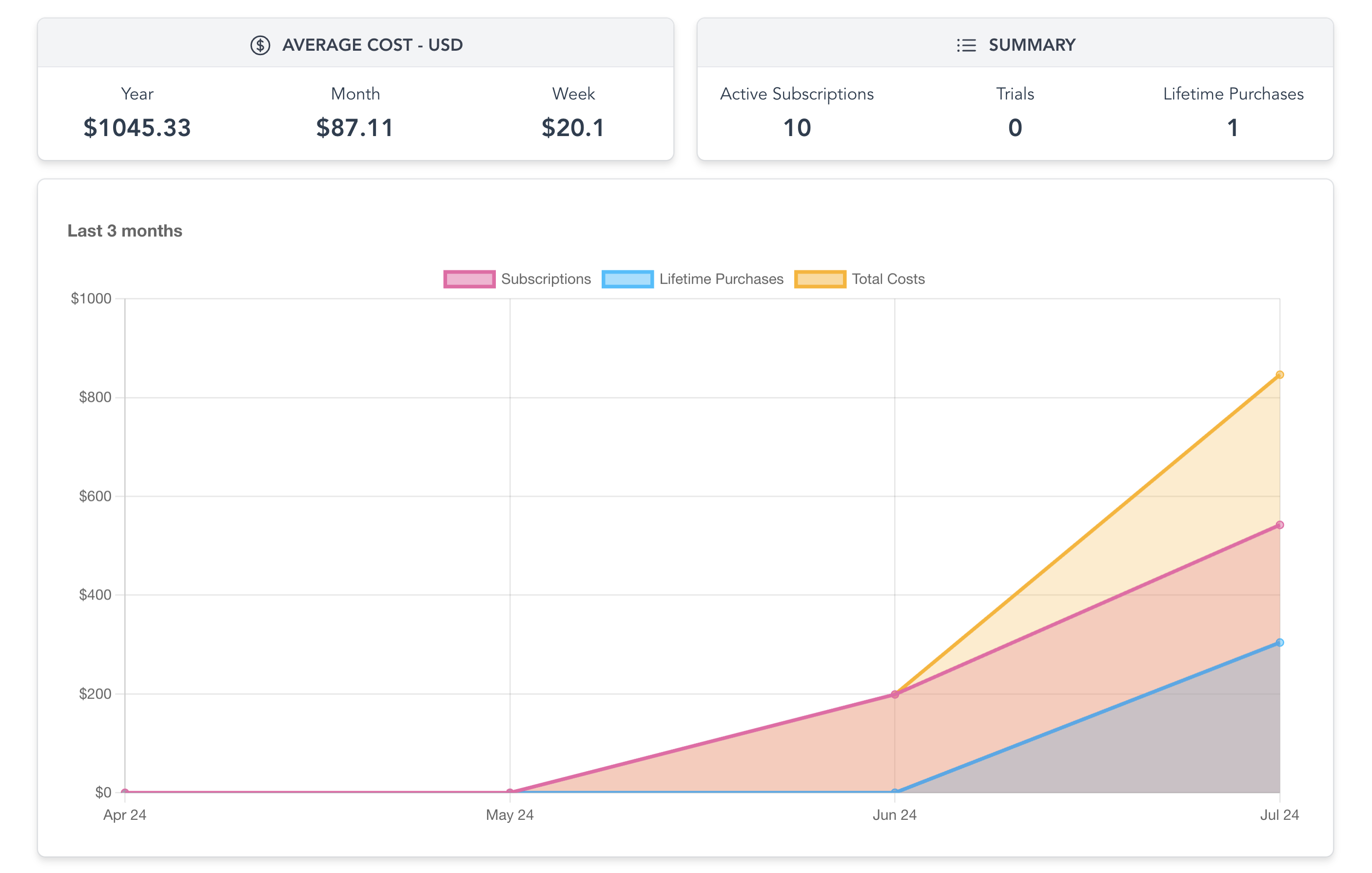
Task: Click the $800 y-axis label
Action: coord(95,397)
